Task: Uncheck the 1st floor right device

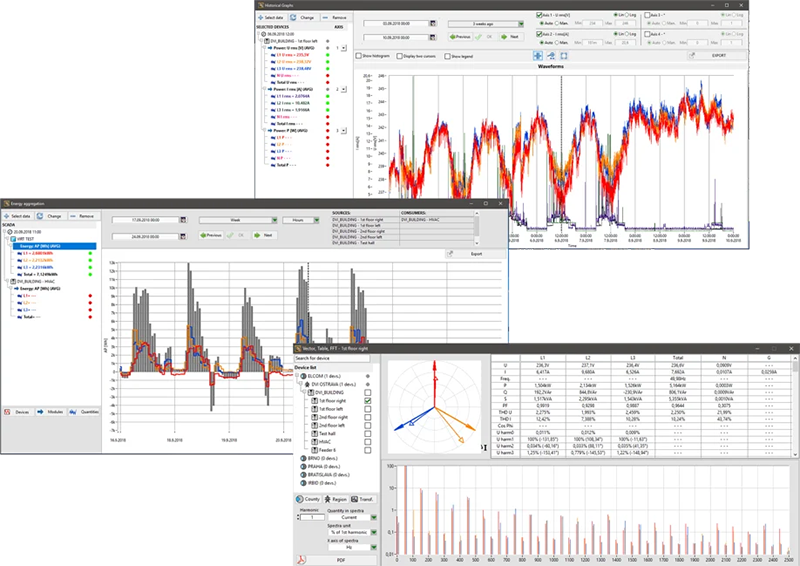Action: coord(368,401)
